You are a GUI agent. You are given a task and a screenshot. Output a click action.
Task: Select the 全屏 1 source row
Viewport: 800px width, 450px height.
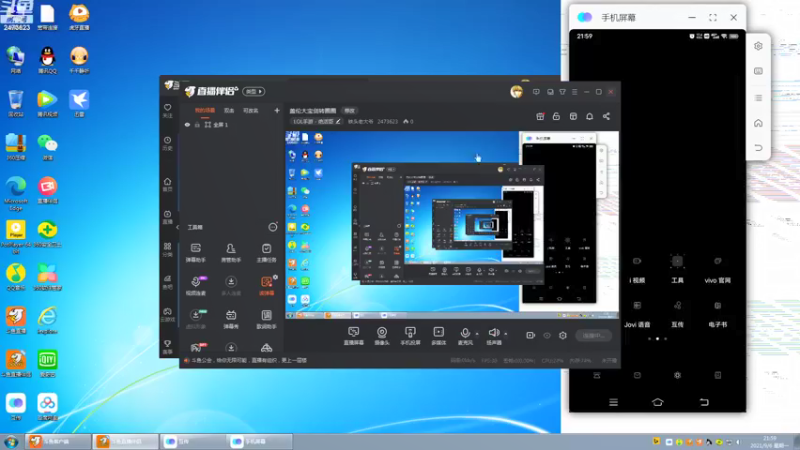231,124
